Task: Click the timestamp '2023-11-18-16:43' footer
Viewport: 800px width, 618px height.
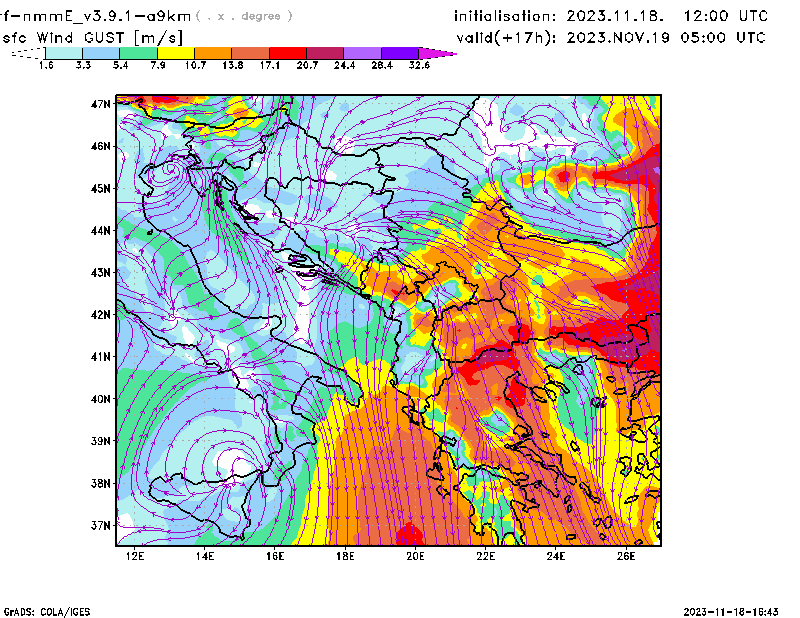Action: (731, 612)
